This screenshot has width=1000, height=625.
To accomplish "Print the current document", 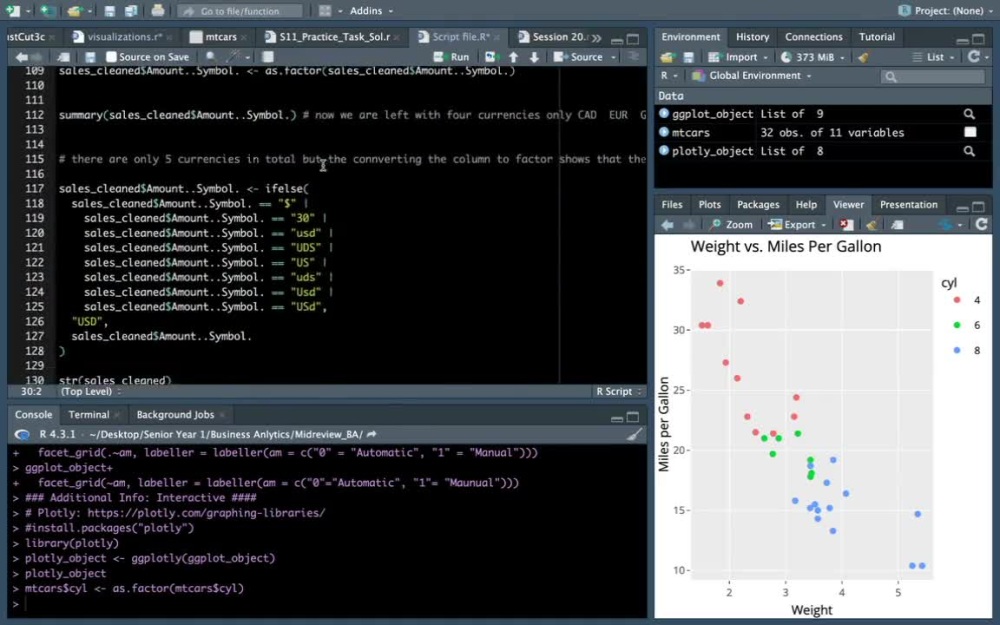I will [x=157, y=10].
